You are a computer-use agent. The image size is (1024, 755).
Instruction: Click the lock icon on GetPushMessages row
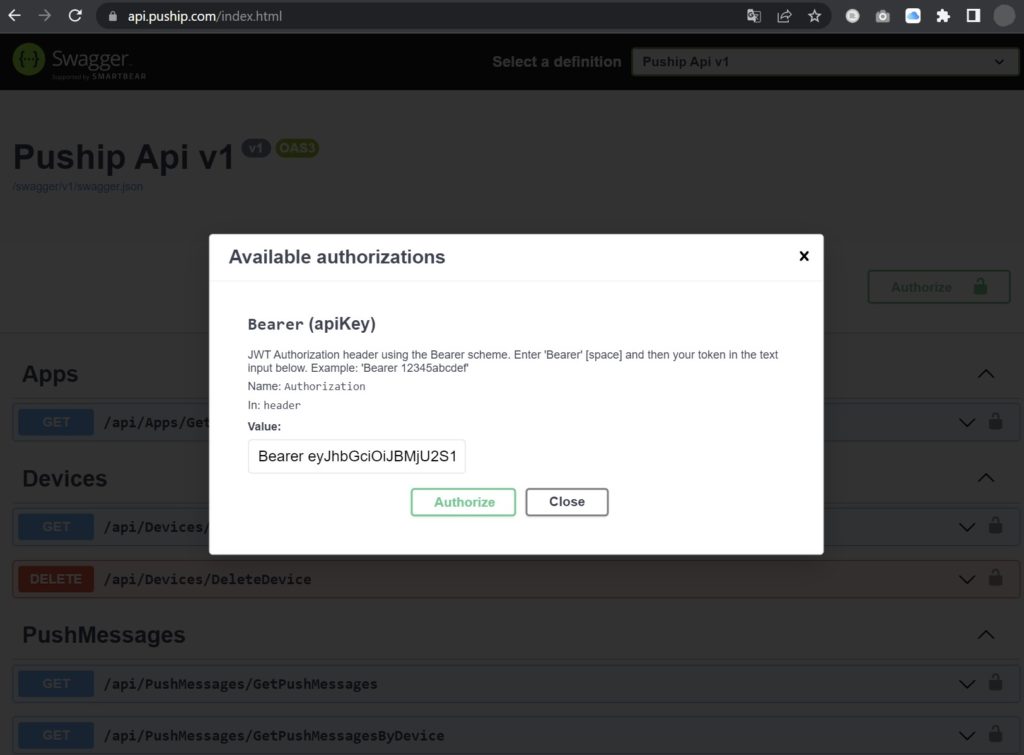point(995,682)
